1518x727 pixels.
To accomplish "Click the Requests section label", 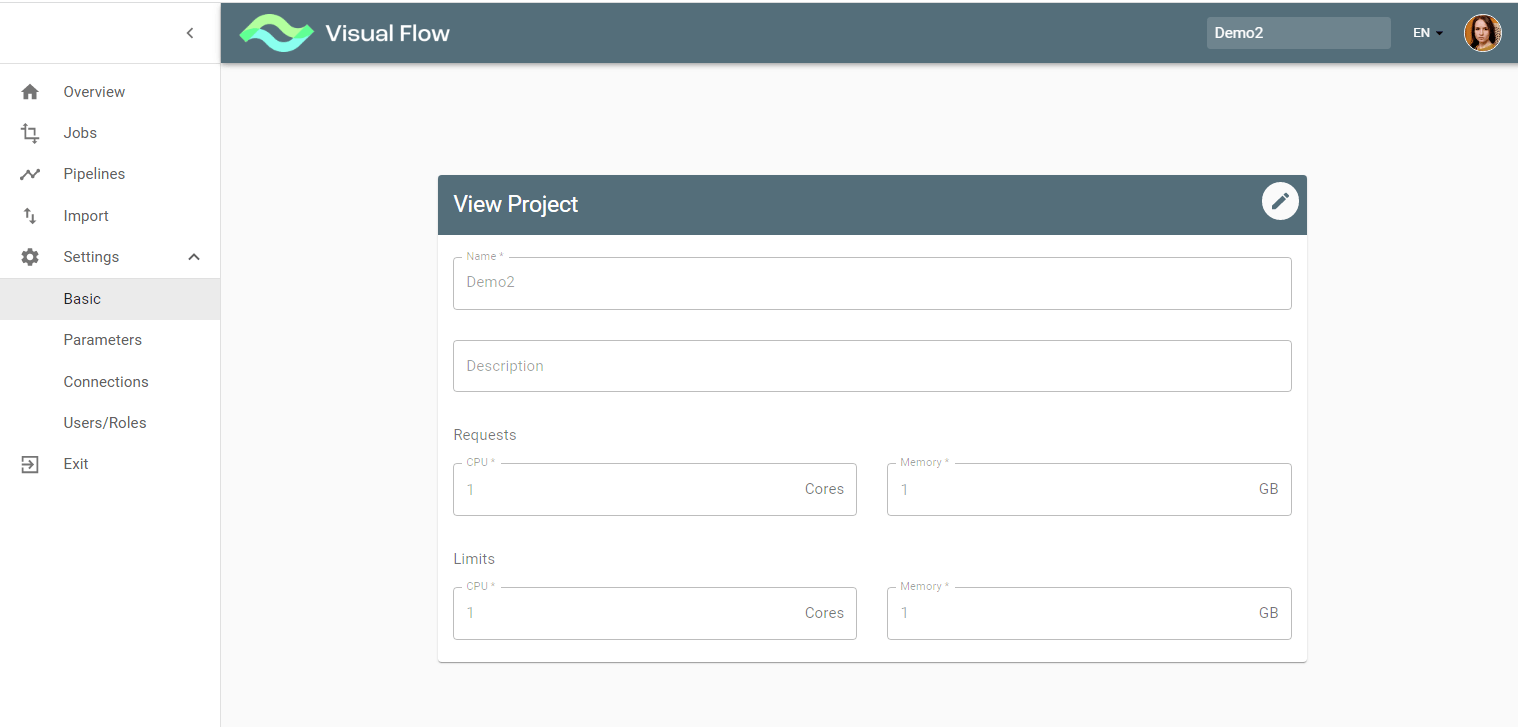I will point(485,435).
